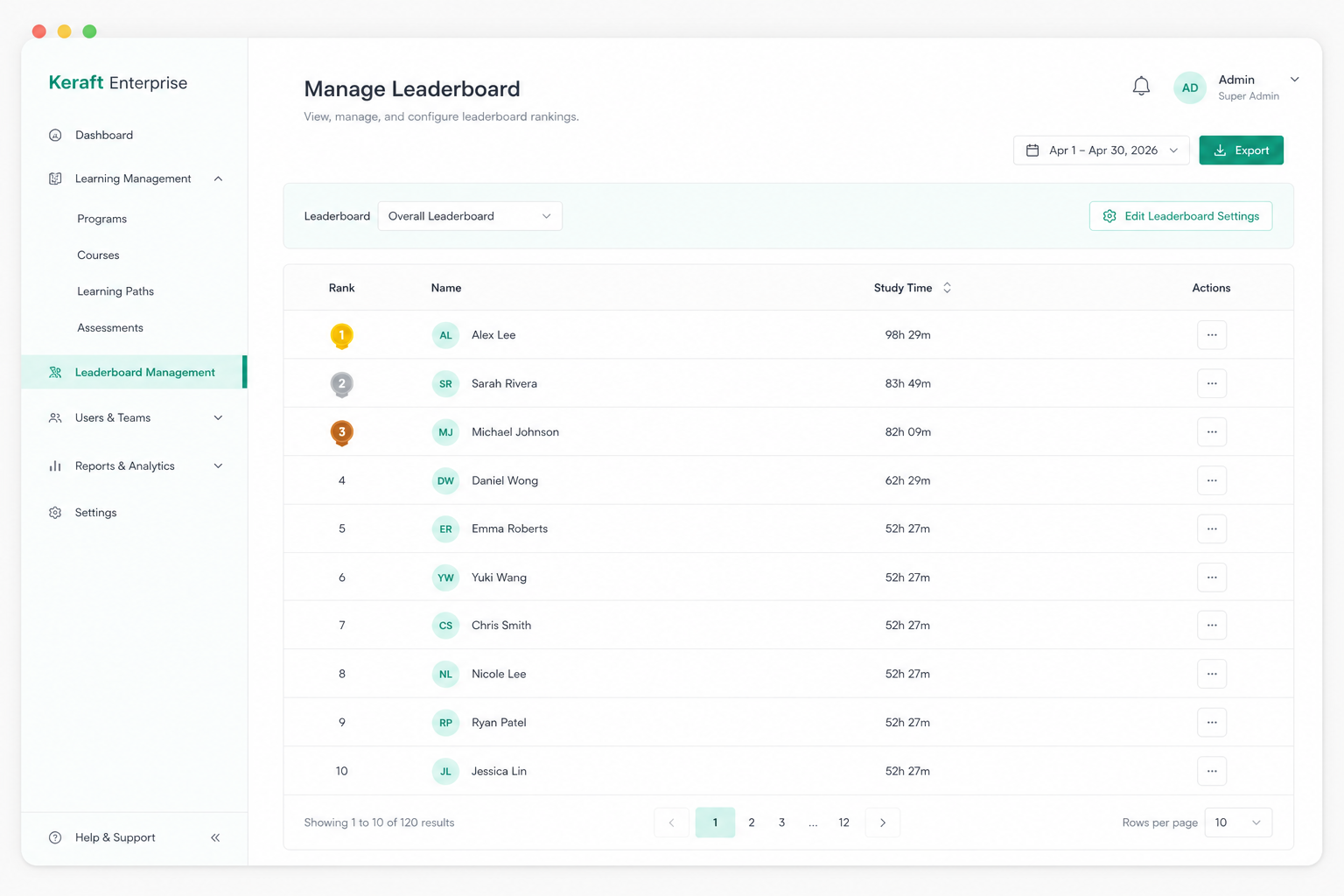Change the rows per page selector
This screenshot has width=1344, height=896.
click(1238, 822)
